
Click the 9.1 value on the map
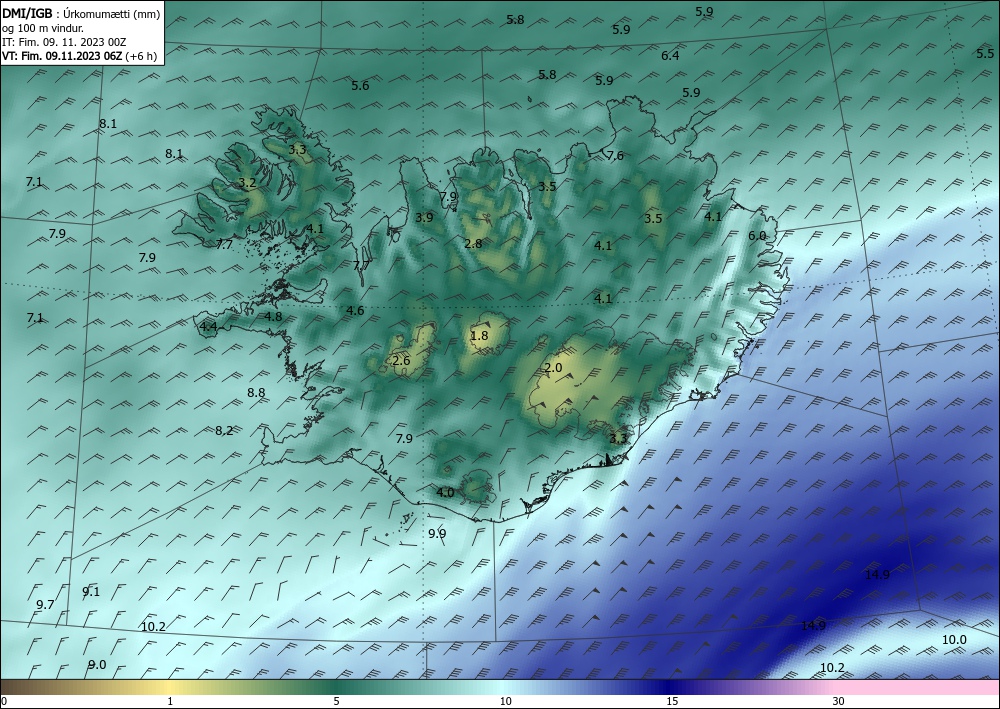pos(91,592)
